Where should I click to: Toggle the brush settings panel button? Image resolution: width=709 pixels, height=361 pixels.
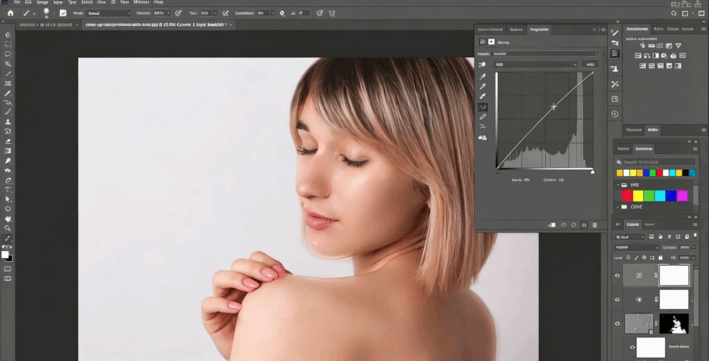[x=63, y=14]
